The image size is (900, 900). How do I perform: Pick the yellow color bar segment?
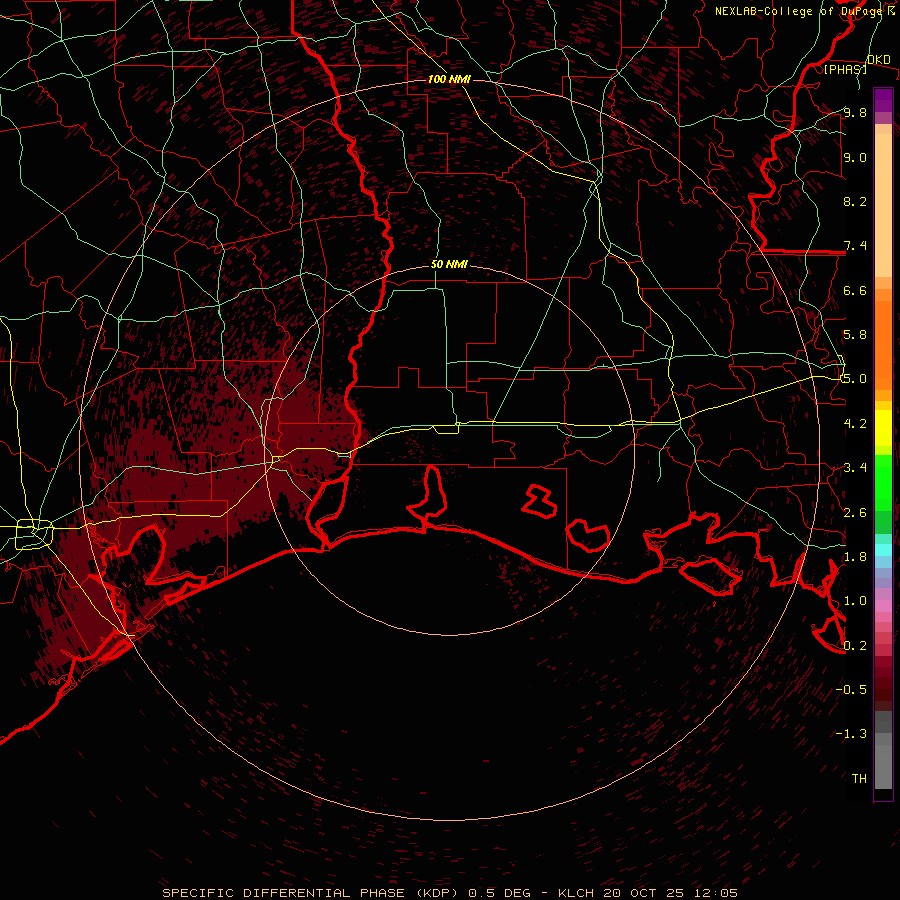(883, 428)
